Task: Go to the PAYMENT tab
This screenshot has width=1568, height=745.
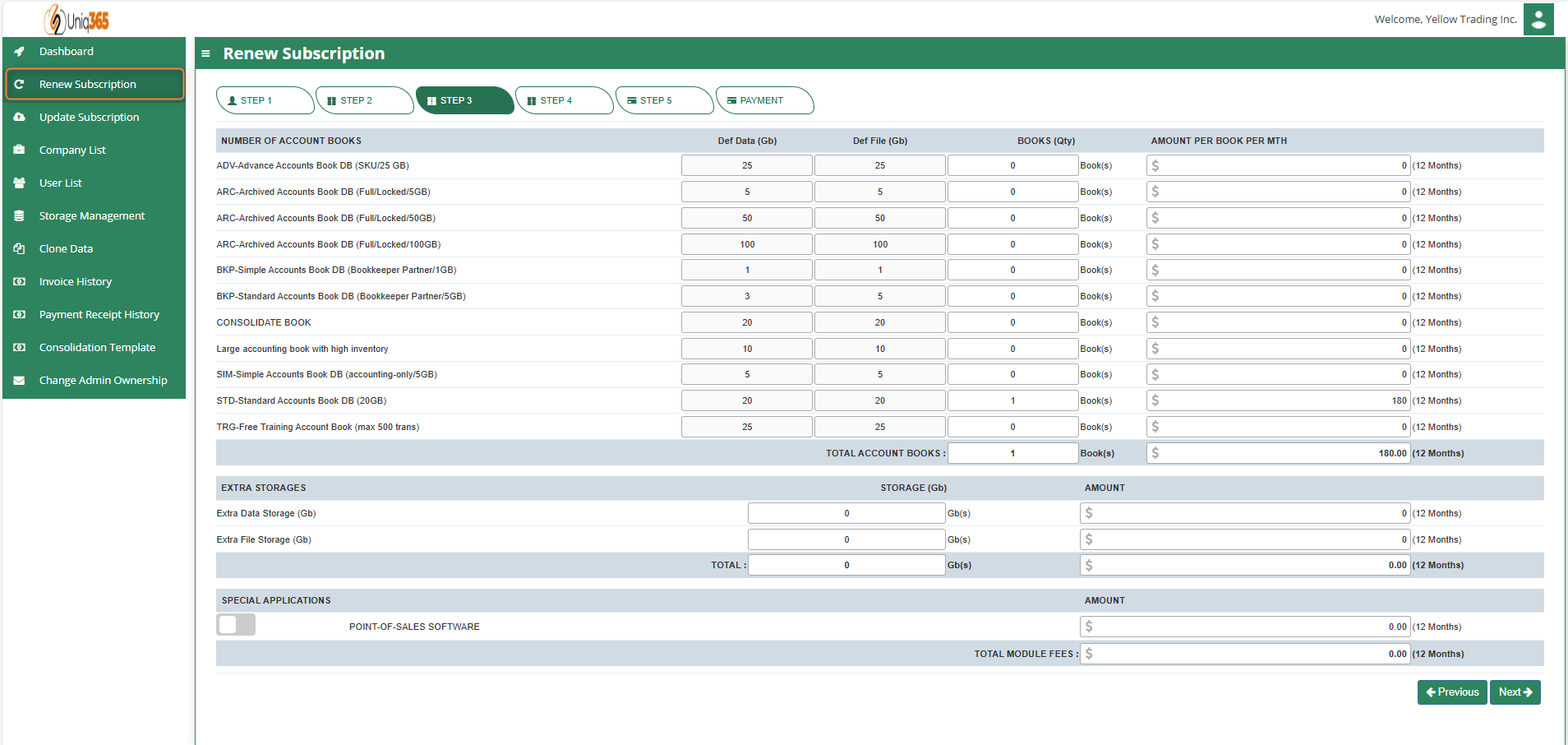Action: pos(764,100)
